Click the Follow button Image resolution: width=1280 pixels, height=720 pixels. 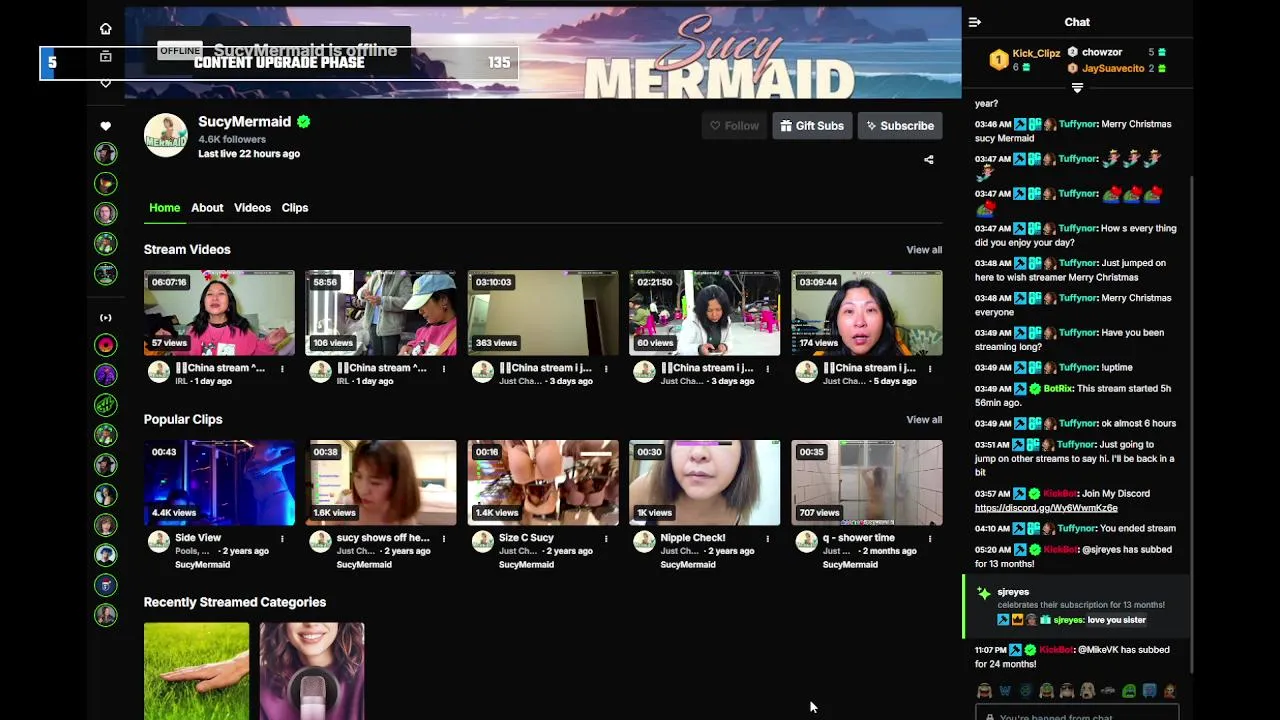(x=734, y=126)
